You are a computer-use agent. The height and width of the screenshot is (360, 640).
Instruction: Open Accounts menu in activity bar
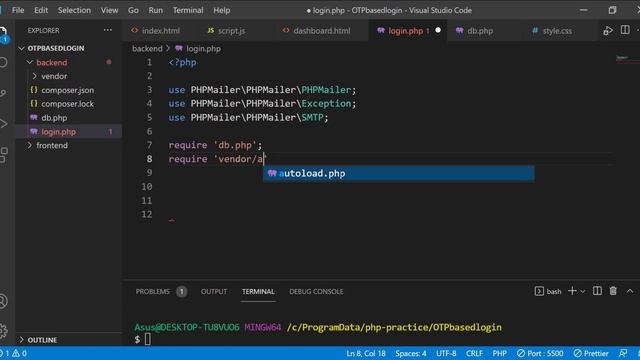pyautogui.click(x=3, y=301)
